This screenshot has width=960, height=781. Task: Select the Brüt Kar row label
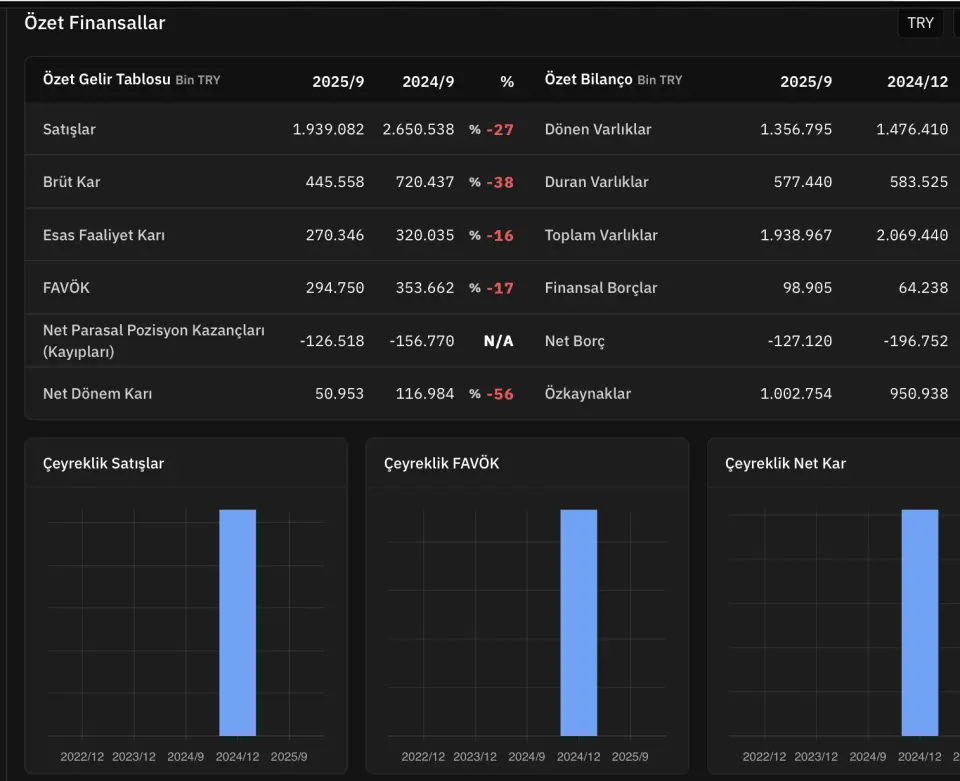72,182
